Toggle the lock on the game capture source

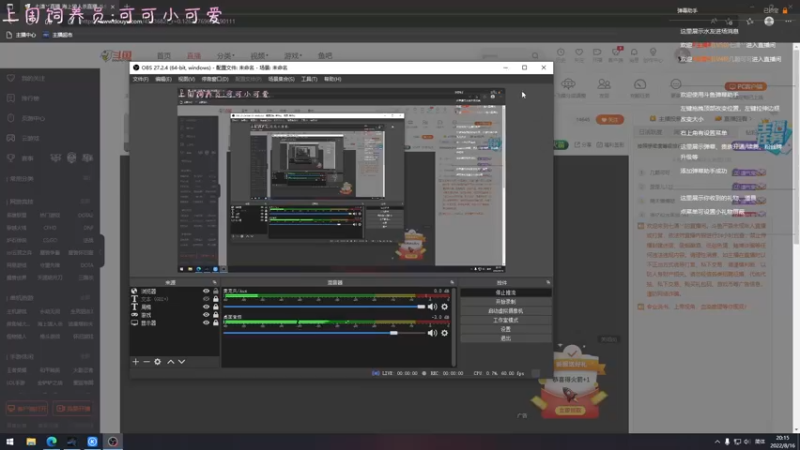click(x=215, y=315)
